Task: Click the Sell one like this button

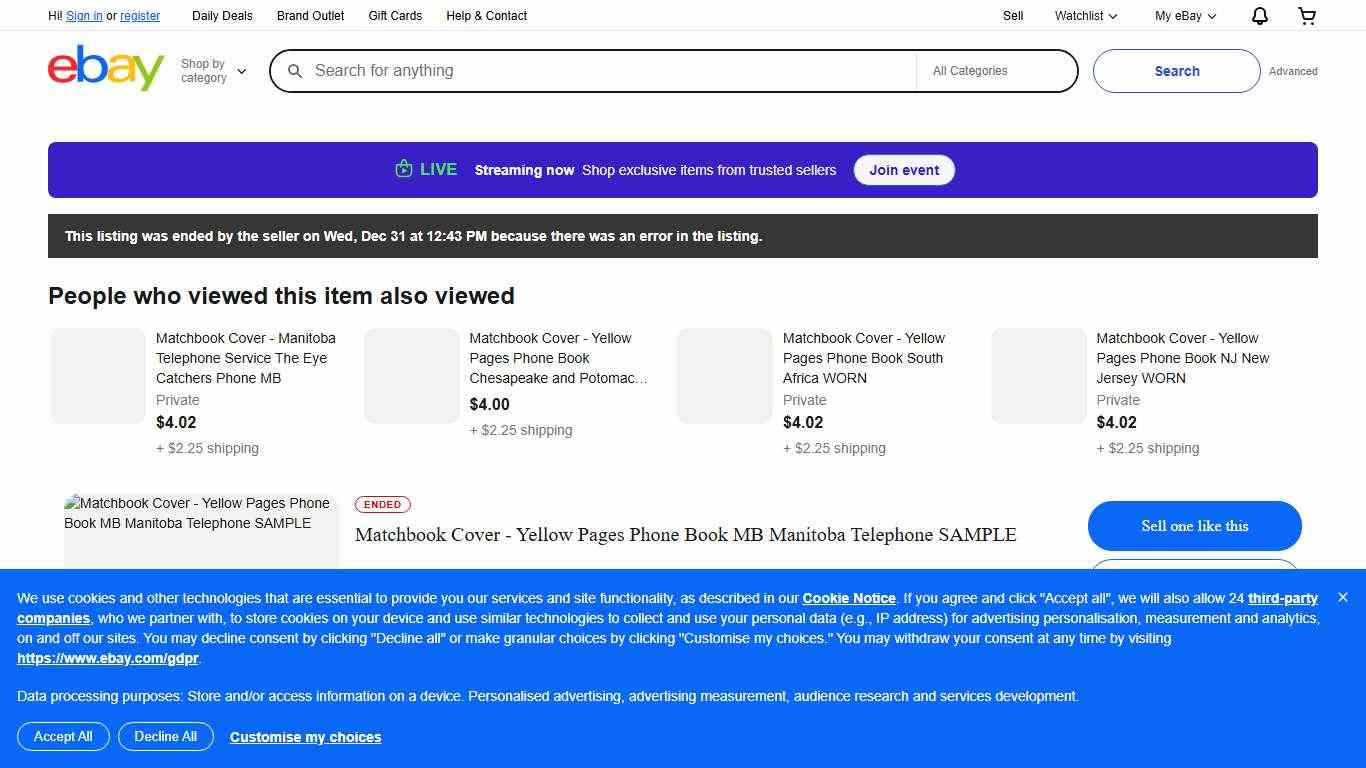Action: pos(1194,526)
